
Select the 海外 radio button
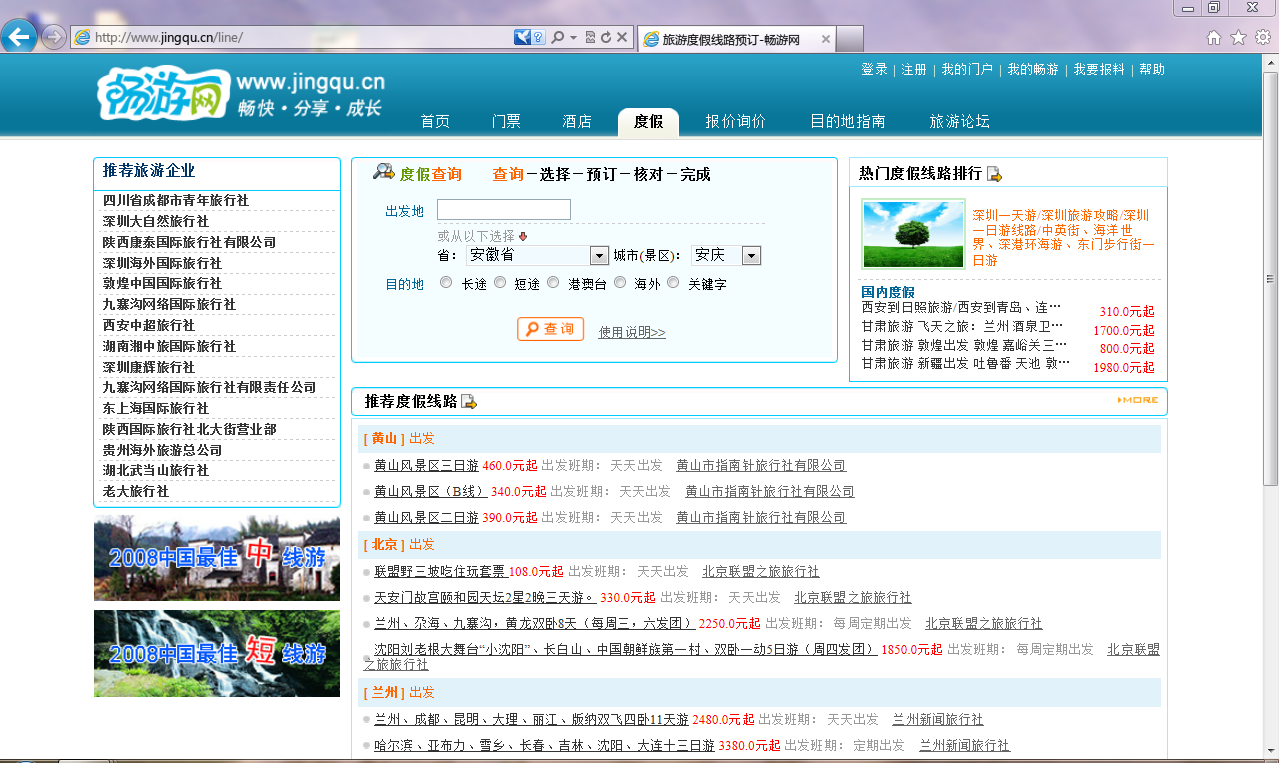[620, 283]
